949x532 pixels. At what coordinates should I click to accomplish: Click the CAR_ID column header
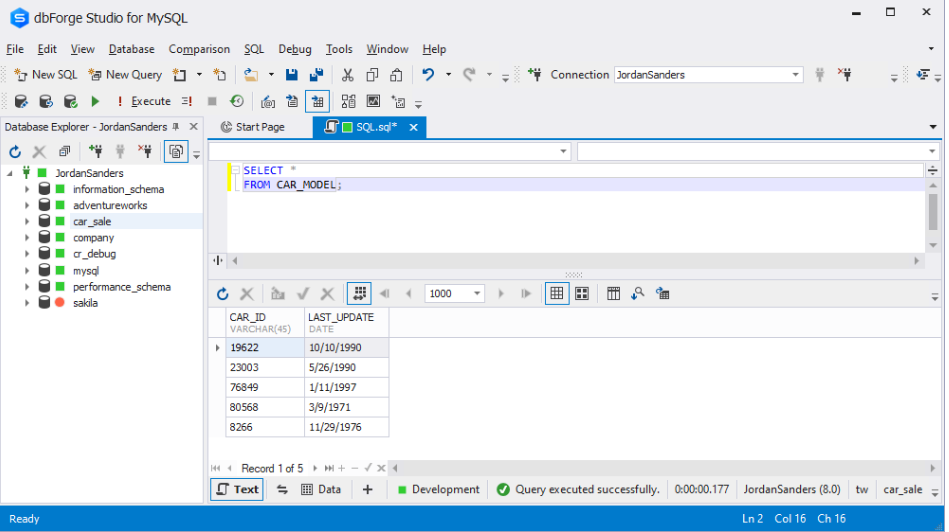265,323
